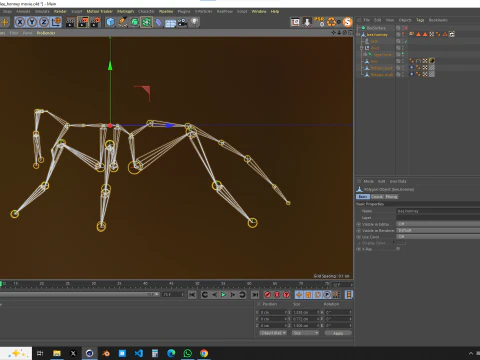Screen dimensions: 480x360
Task: Open Visible in Editor dropdown
Action: tap(438, 224)
